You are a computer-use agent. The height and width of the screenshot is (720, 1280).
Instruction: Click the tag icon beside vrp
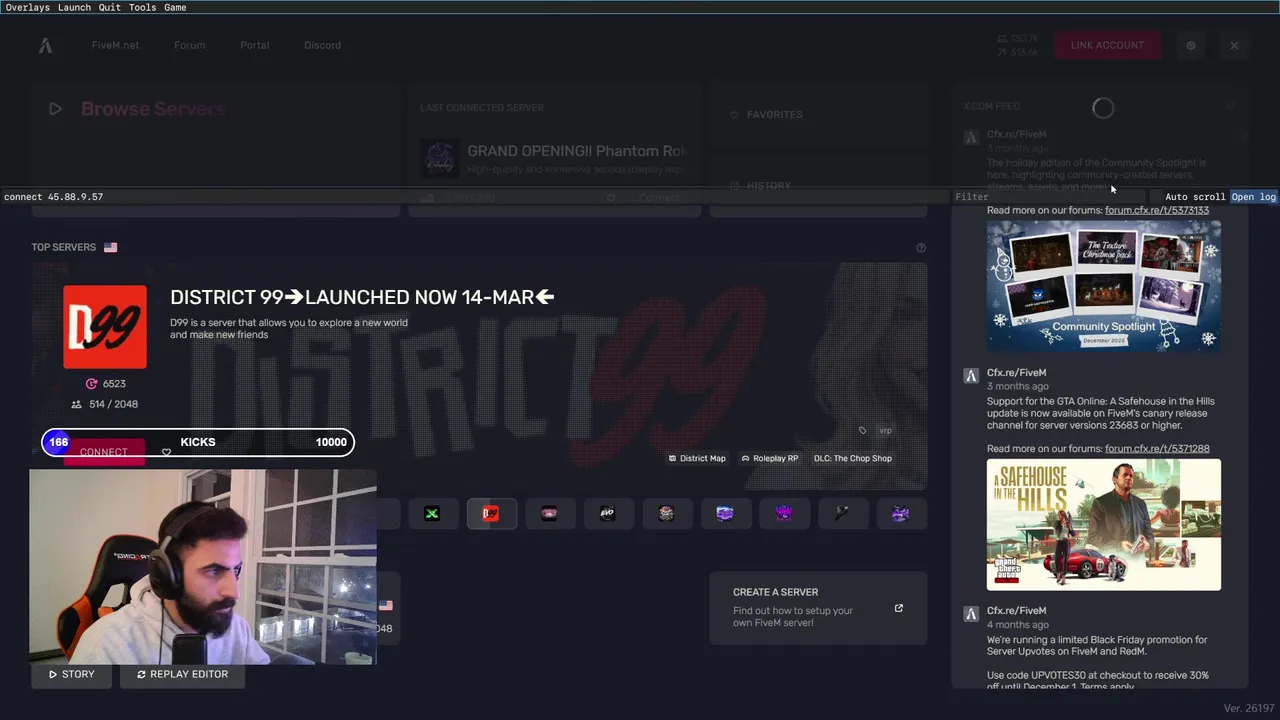click(862, 431)
